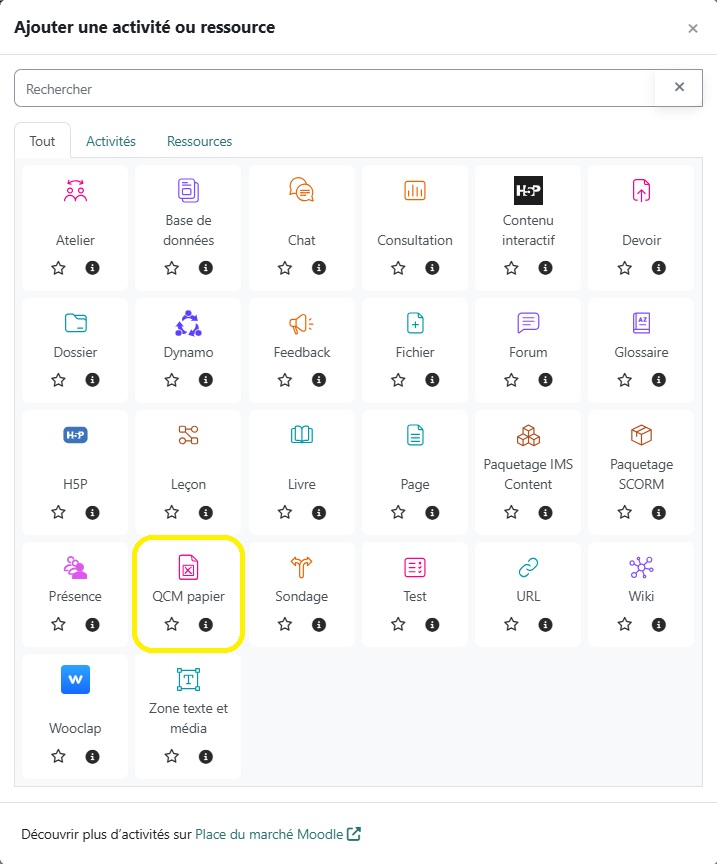
Task: Show info about Base de données
Action: pyautogui.click(x=206, y=268)
